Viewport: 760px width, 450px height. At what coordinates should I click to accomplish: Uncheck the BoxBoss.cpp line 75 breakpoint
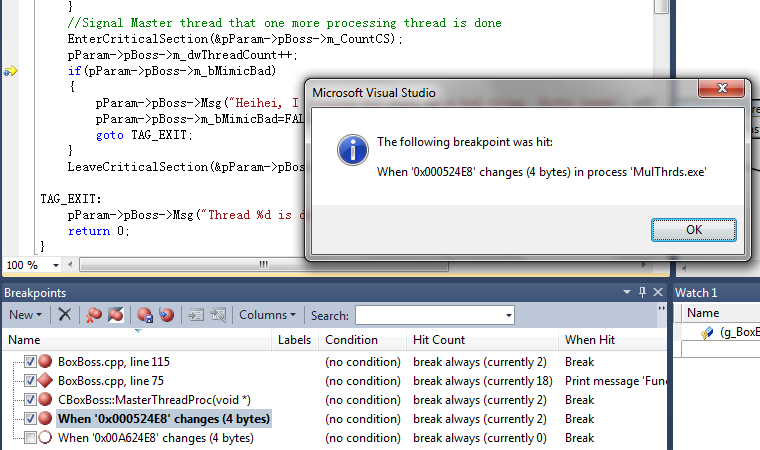(30, 381)
